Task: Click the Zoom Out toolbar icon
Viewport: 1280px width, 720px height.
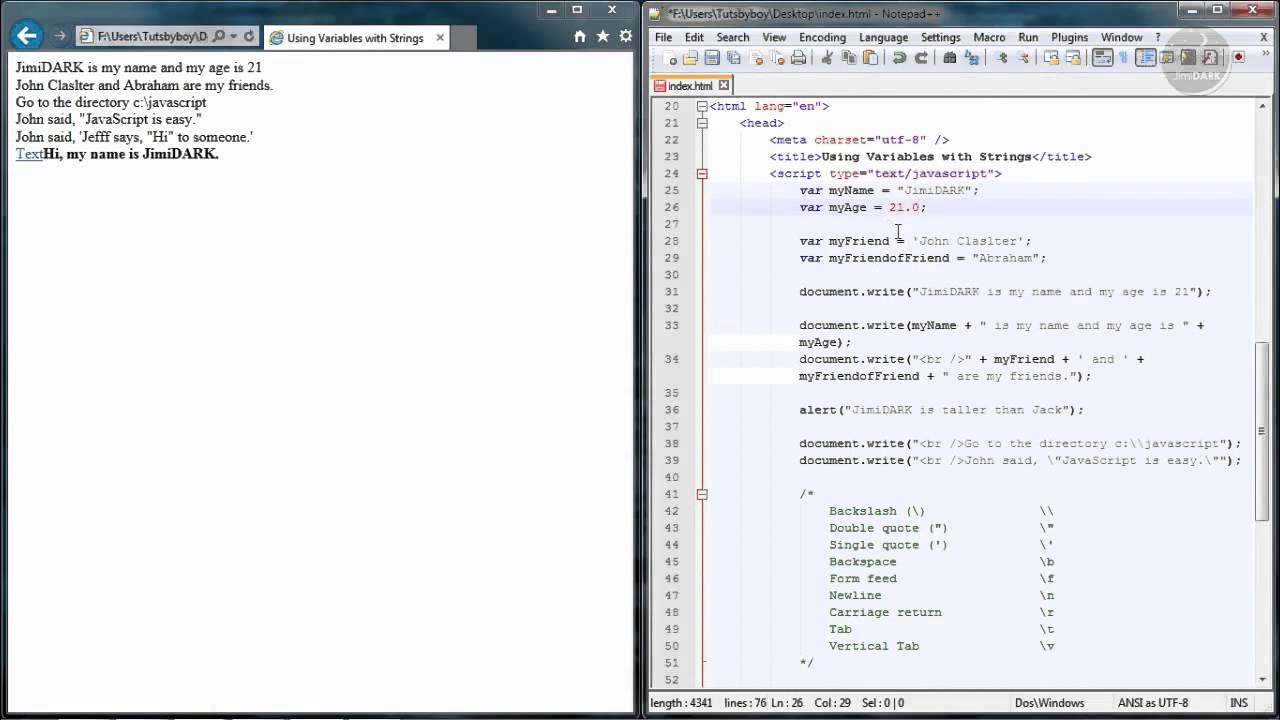Action: tap(1024, 58)
